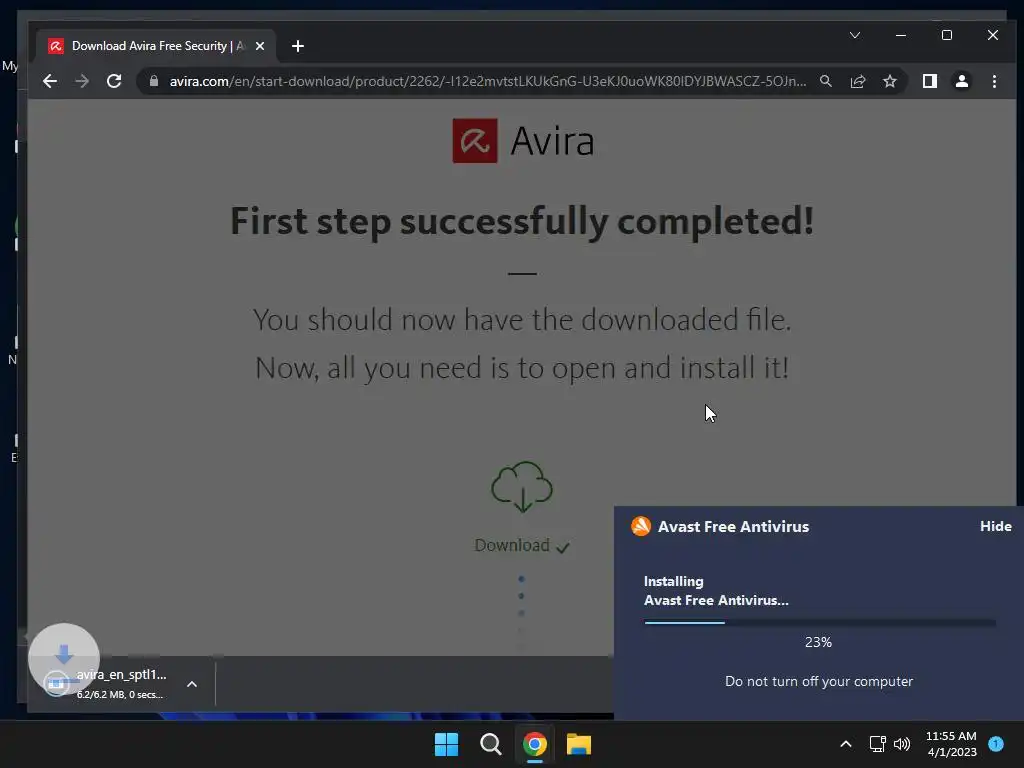Viewport: 1024px width, 768px height.
Task: Minimize the Chrome window
Action: (x=901, y=35)
